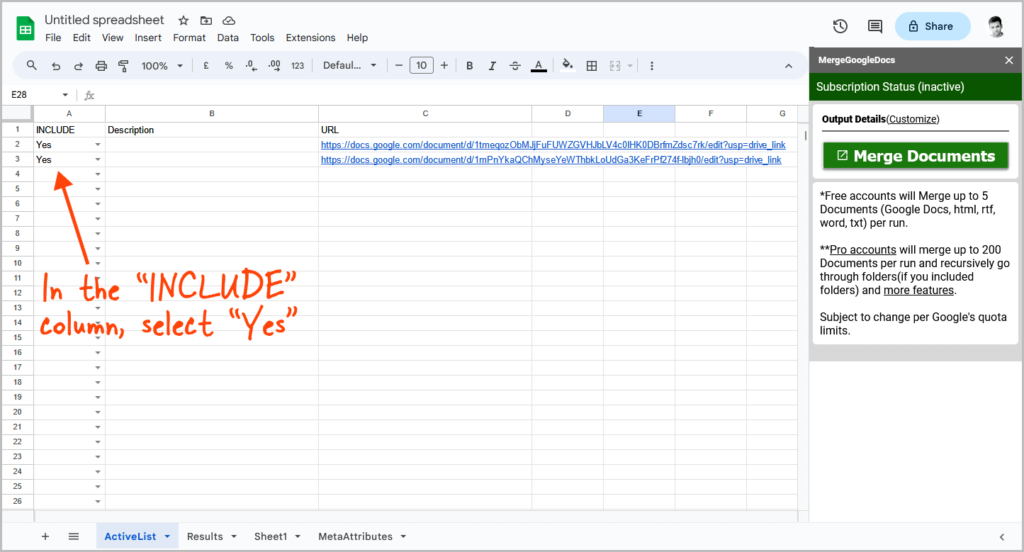The width and height of the screenshot is (1024, 552).
Task: Switch to the MetaAttributes sheet tab
Action: pyautogui.click(x=355, y=536)
